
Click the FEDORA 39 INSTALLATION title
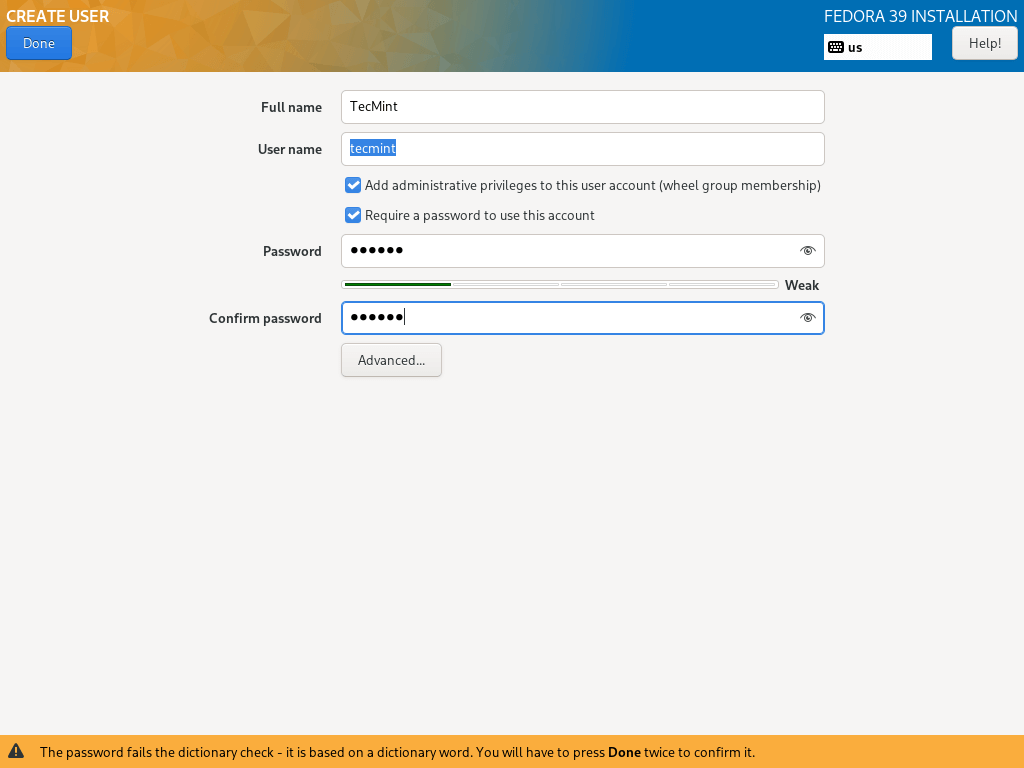[x=920, y=16]
